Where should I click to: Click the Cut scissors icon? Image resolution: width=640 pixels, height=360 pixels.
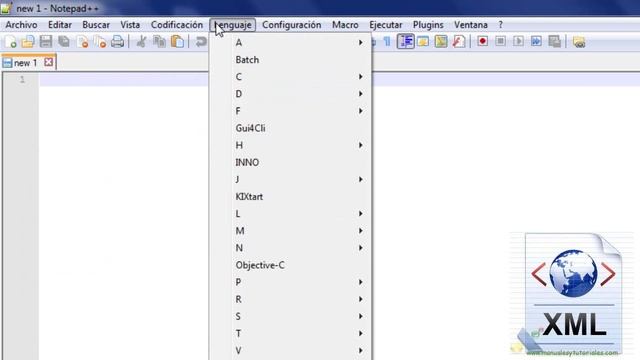point(141,42)
